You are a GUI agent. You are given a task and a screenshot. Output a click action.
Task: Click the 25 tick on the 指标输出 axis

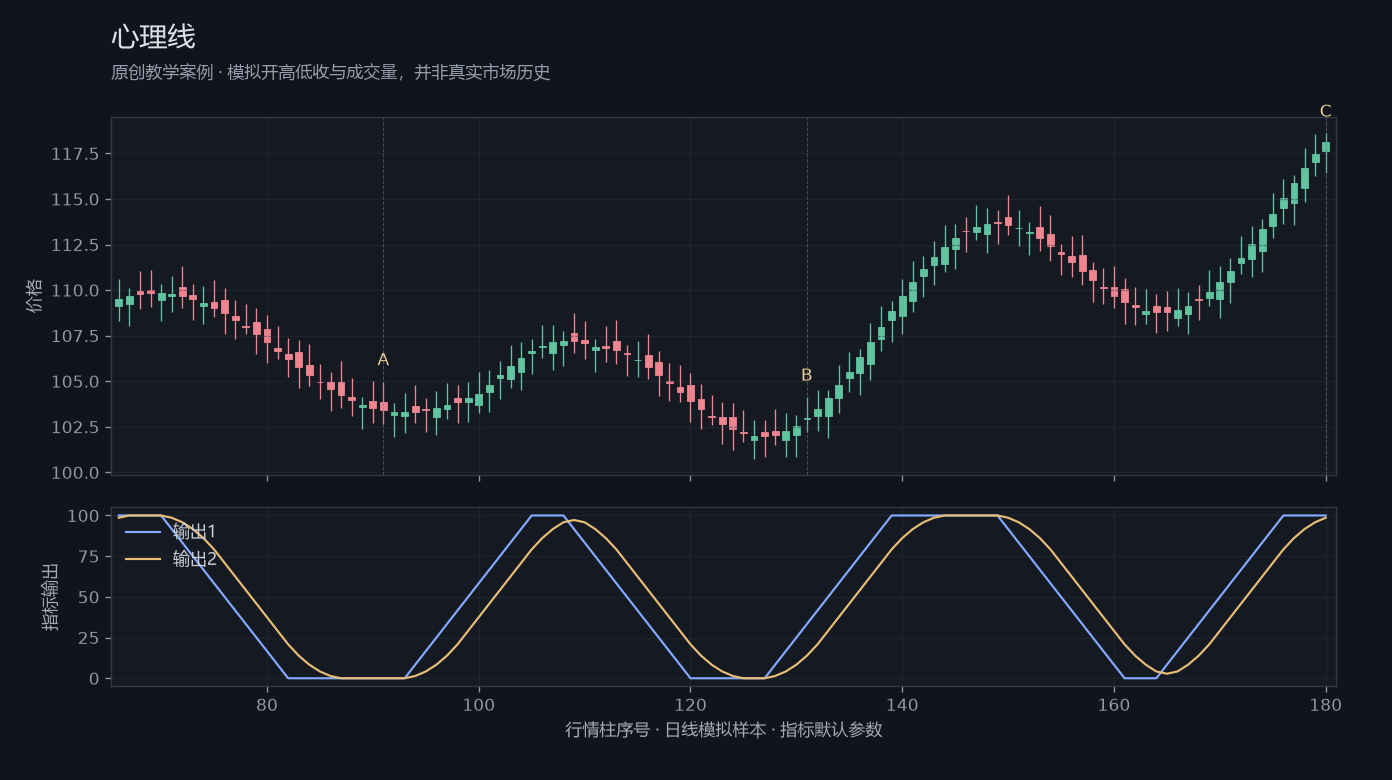[89, 638]
